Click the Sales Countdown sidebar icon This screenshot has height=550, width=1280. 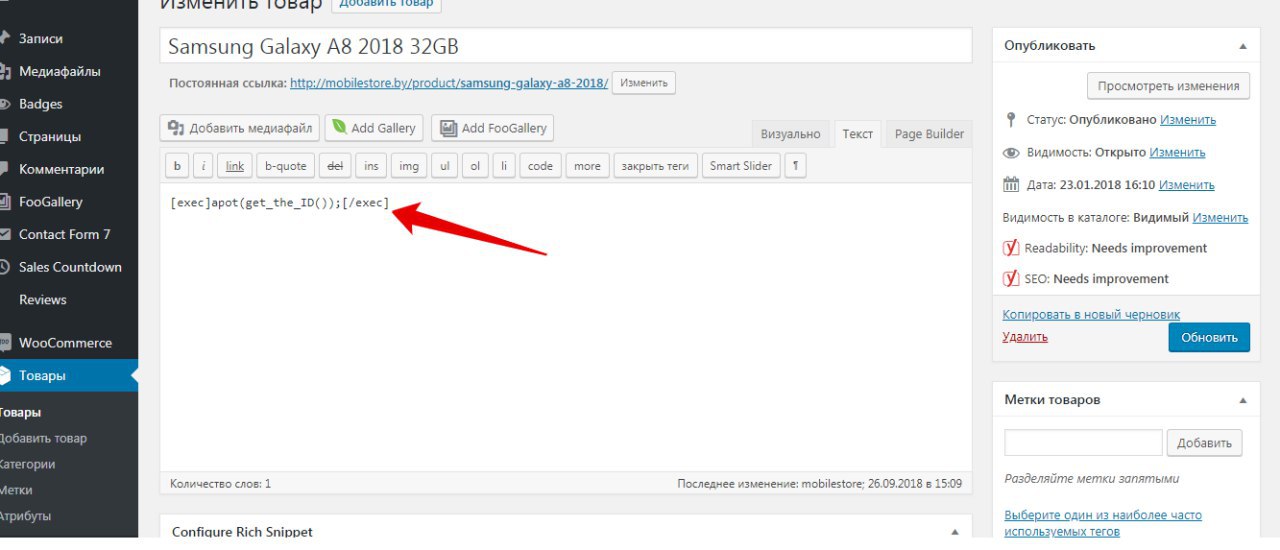click(x=5, y=267)
